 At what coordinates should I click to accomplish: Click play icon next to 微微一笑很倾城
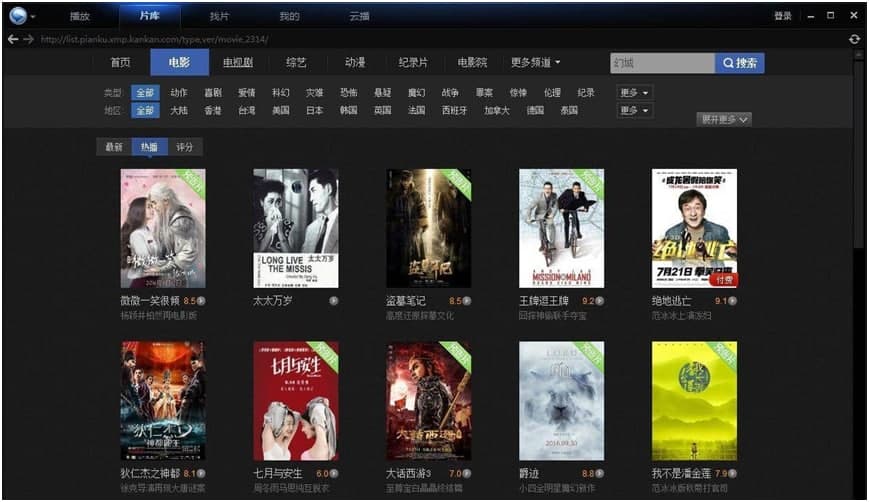(201, 301)
